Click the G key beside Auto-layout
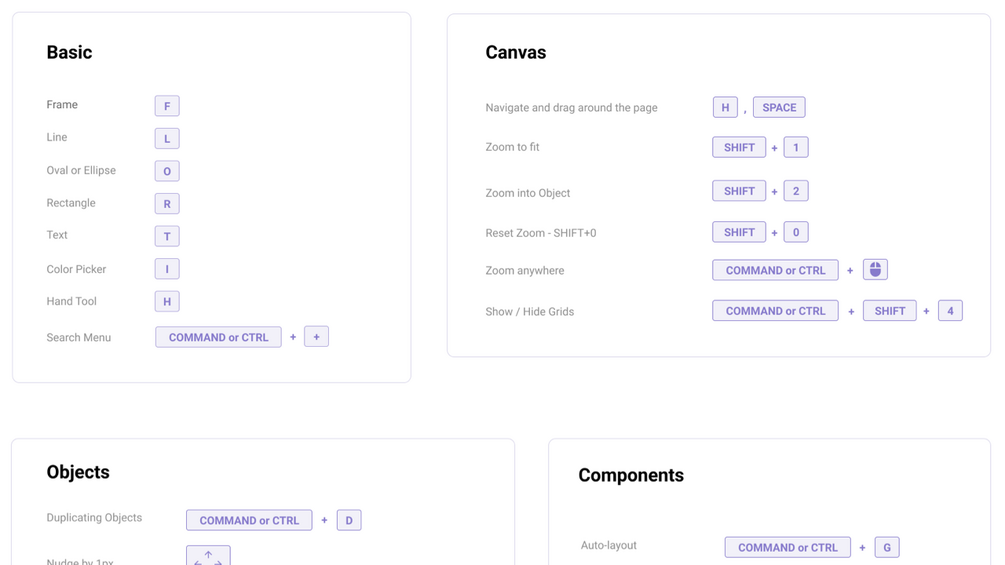1005x565 pixels. click(887, 547)
